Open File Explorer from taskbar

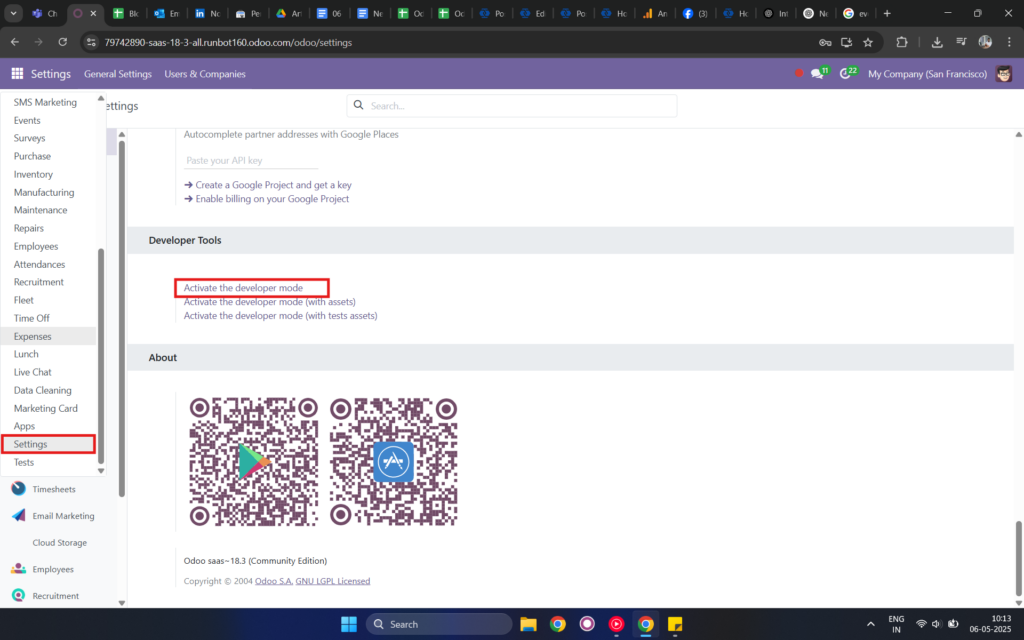click(528, 624)
